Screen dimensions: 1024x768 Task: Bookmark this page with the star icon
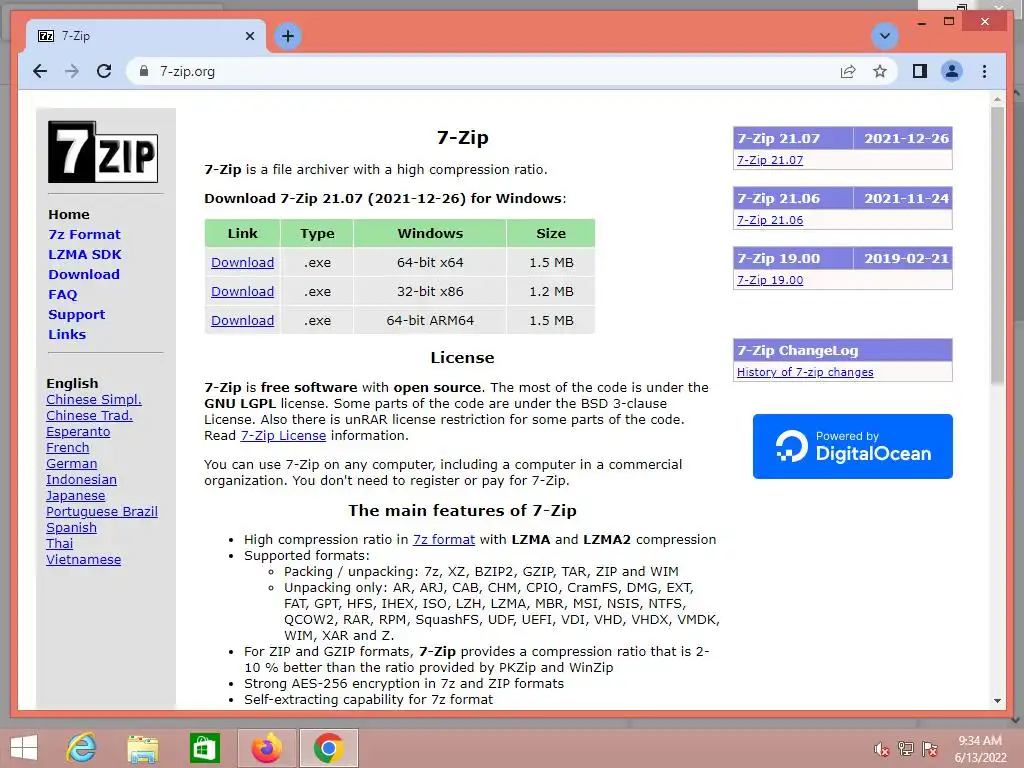click(x=880, y=71)
